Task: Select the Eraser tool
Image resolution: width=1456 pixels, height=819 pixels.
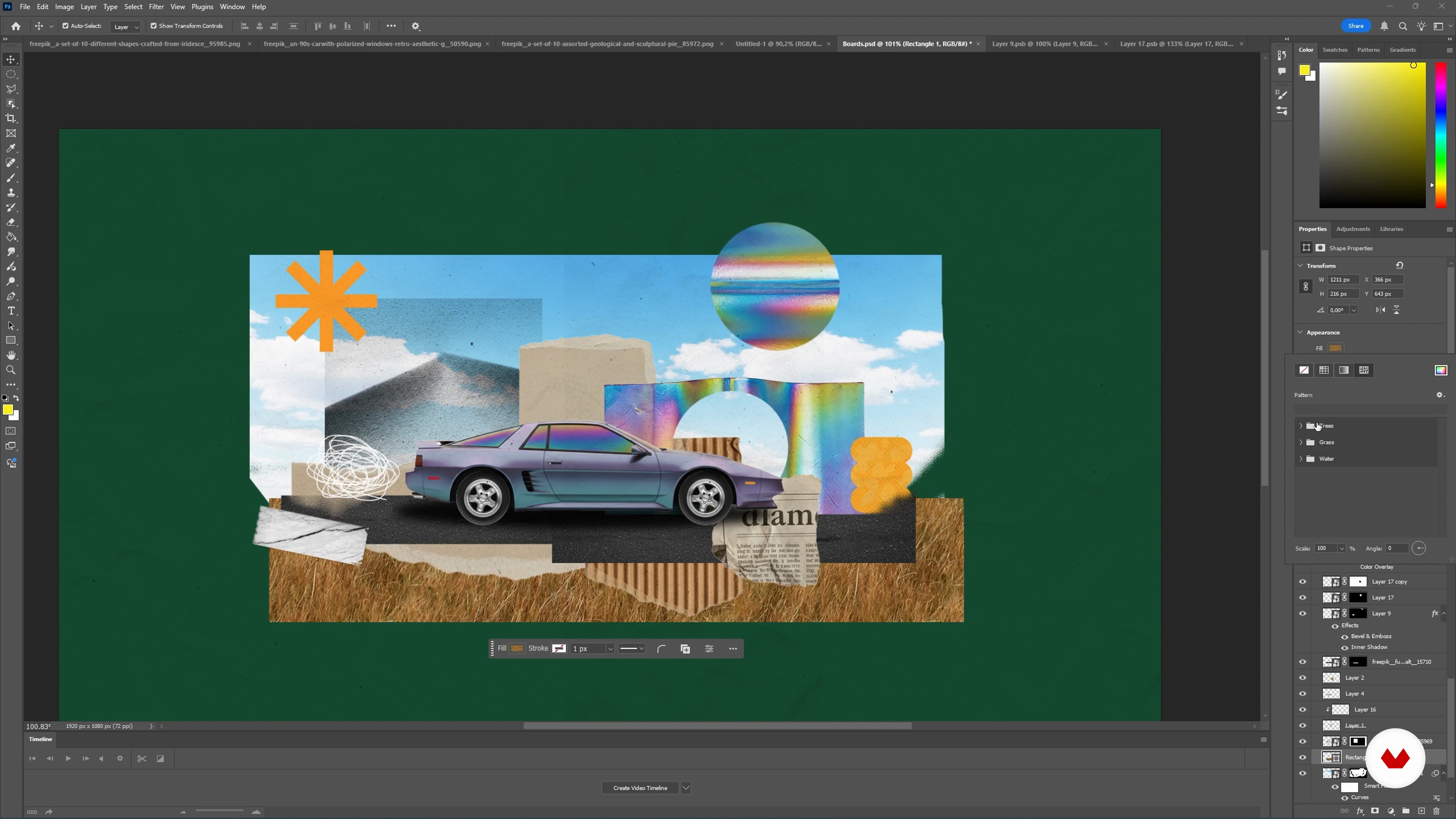Action: click(x=11, y=222)
